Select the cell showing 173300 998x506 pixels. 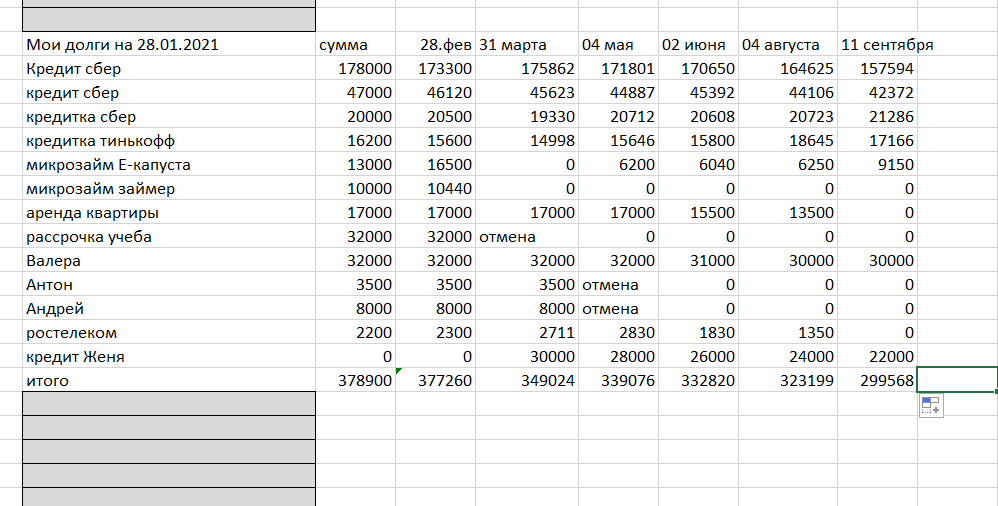click(x=435, y=68)
